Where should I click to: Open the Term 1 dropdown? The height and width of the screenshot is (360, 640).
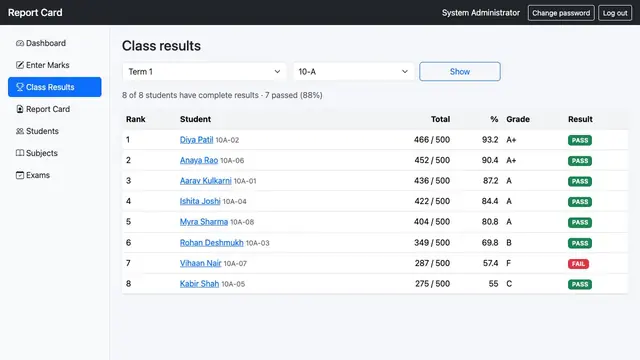point(204,71)
